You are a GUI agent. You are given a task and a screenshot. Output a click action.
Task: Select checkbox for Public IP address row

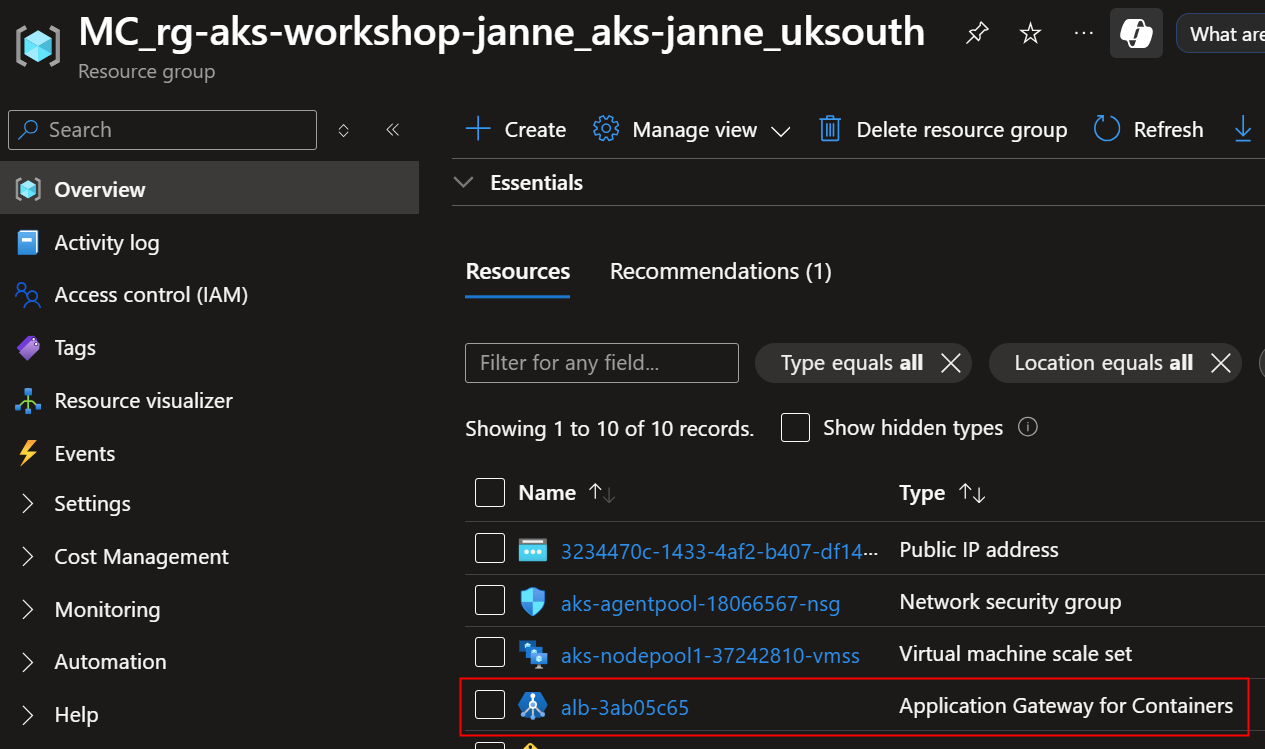click(490, 548)
